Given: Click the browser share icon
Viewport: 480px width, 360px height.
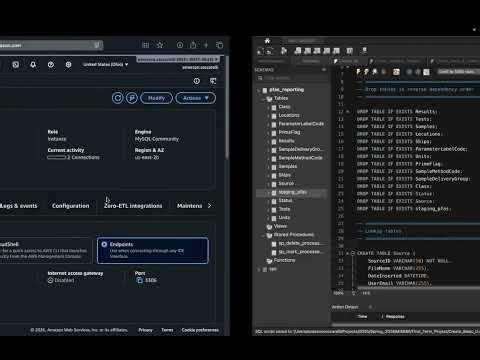Looking at the screenshot, I should tap(193, 45).
